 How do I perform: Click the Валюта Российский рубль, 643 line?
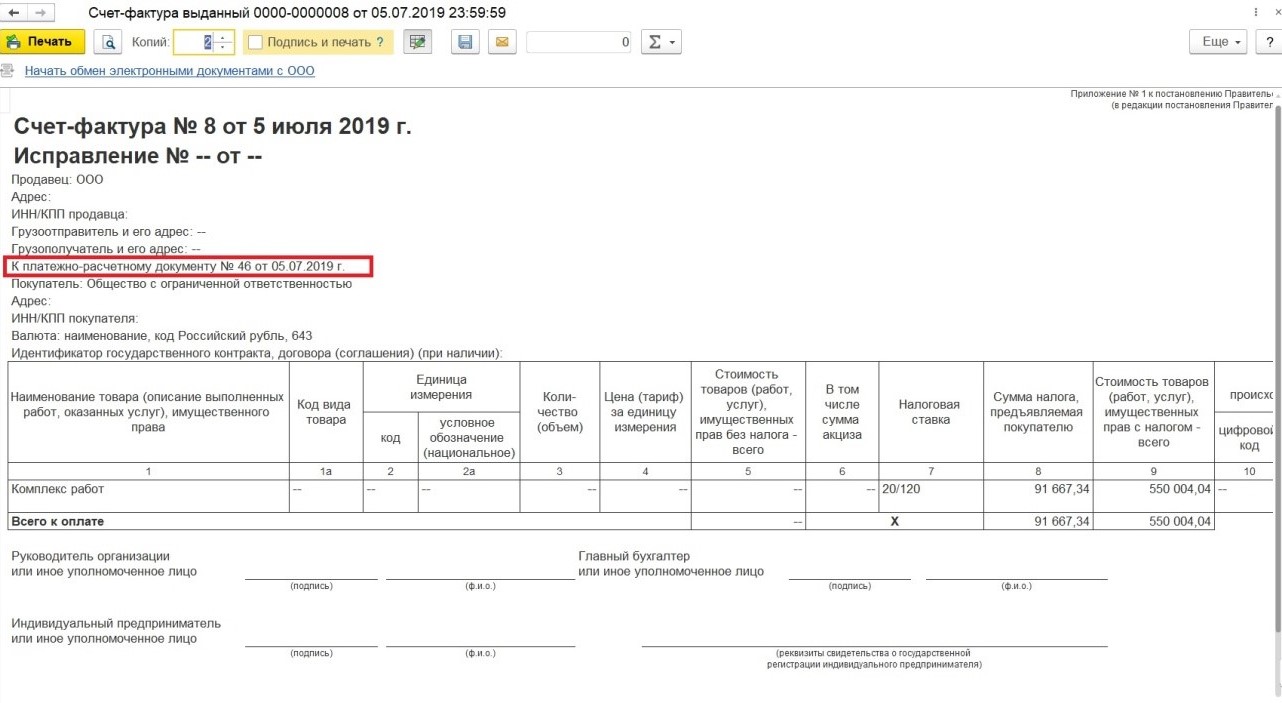(x=162, y=336)
